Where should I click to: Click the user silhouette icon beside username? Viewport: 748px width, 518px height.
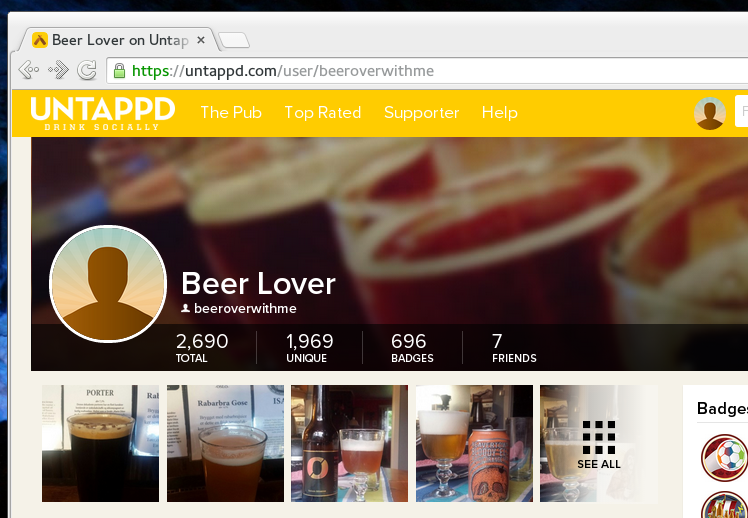[186, 309]
